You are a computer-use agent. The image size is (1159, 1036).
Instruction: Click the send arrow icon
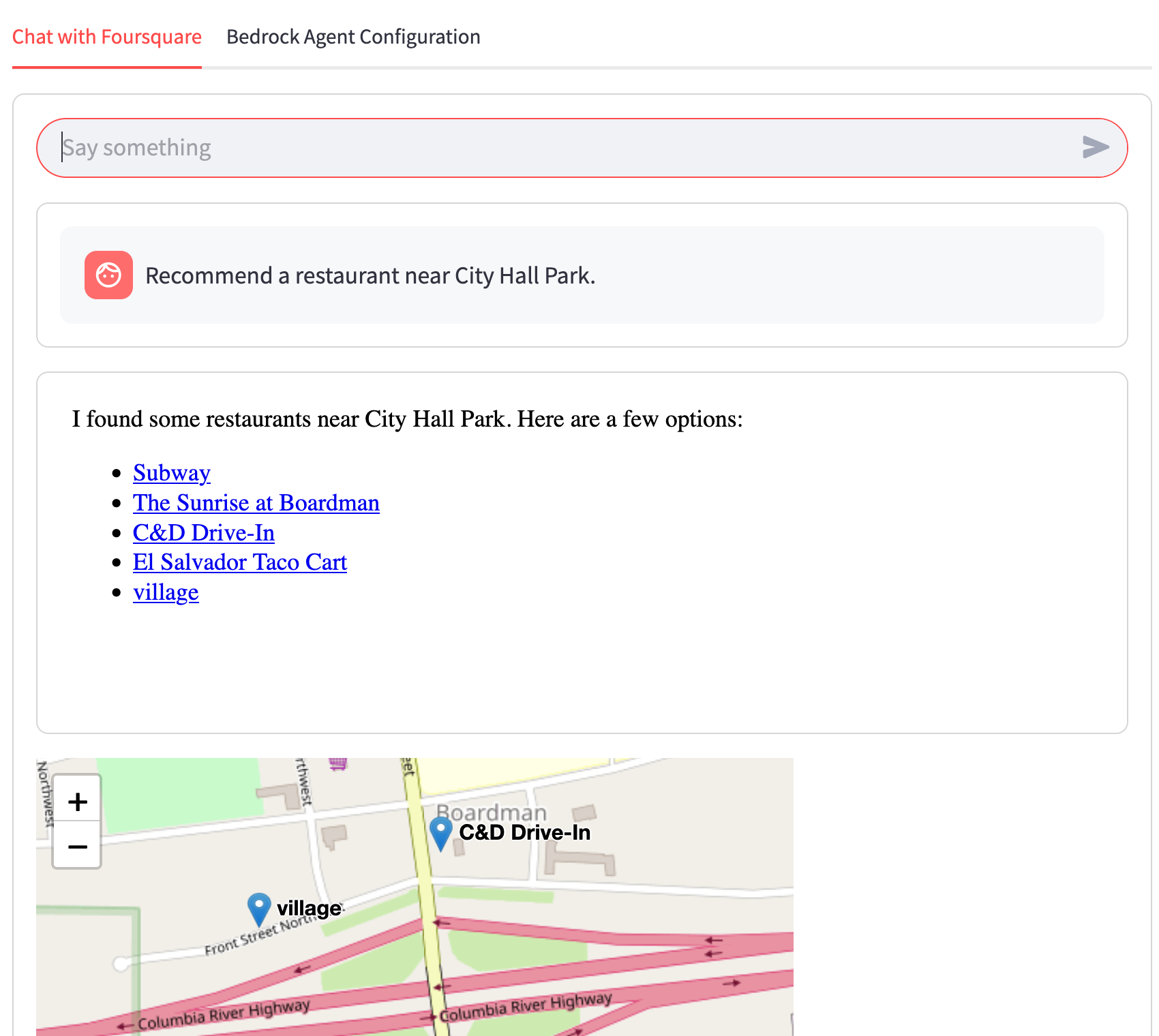[1096, 147]
